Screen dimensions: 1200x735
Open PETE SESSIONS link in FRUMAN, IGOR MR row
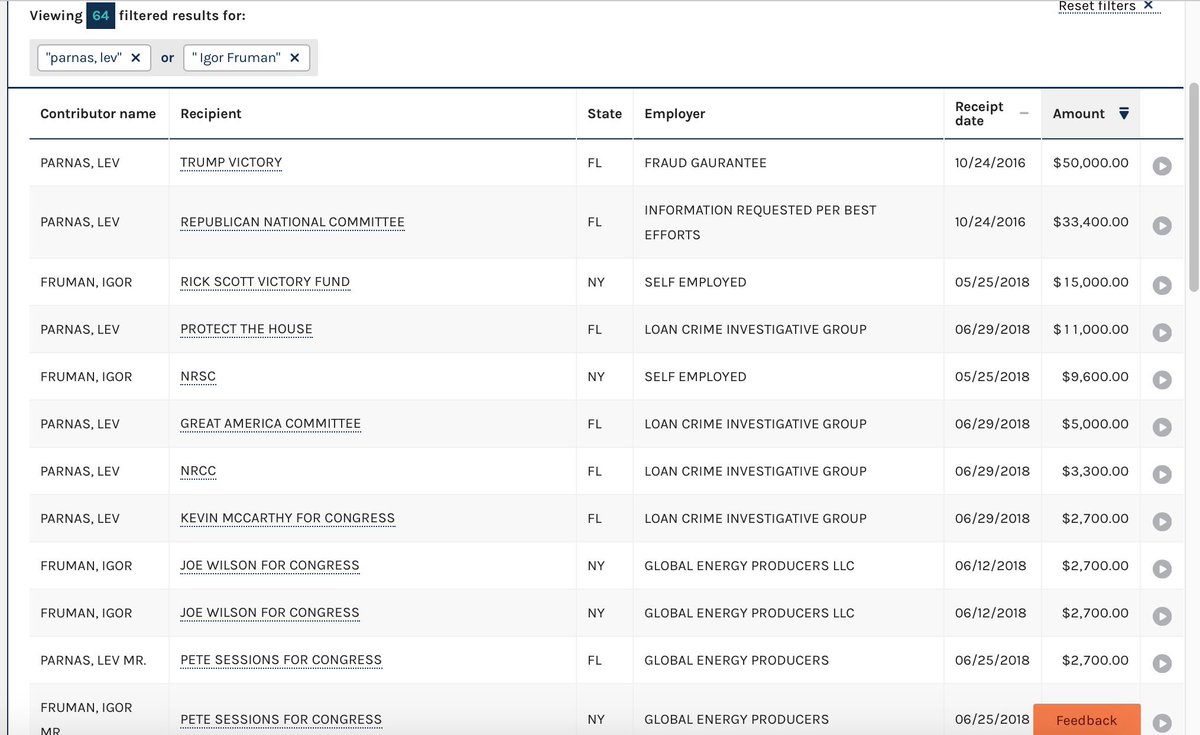[281, 719]
